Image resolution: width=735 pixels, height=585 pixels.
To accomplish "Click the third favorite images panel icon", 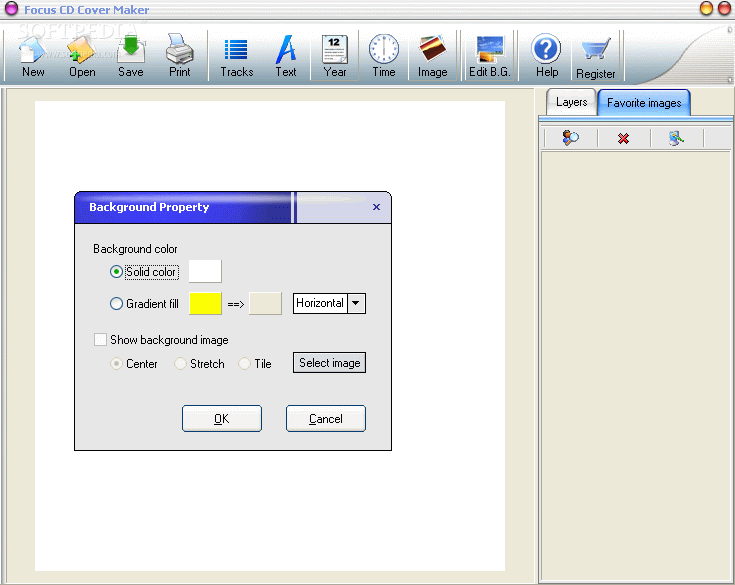I will [676, 138].
